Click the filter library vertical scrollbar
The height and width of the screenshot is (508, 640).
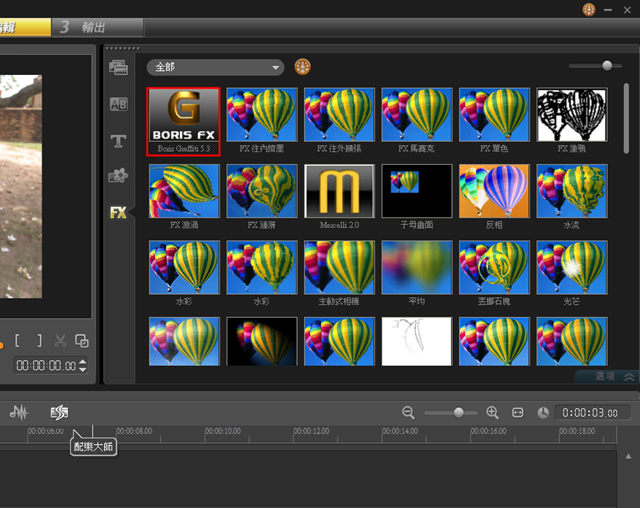point(626,118)
